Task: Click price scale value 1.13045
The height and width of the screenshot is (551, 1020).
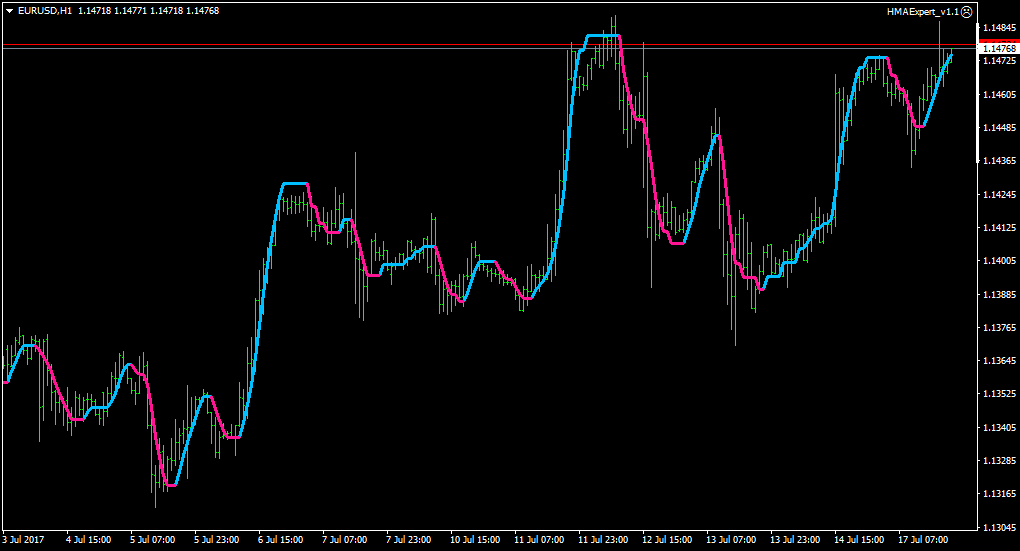Action: coord(999,528)
